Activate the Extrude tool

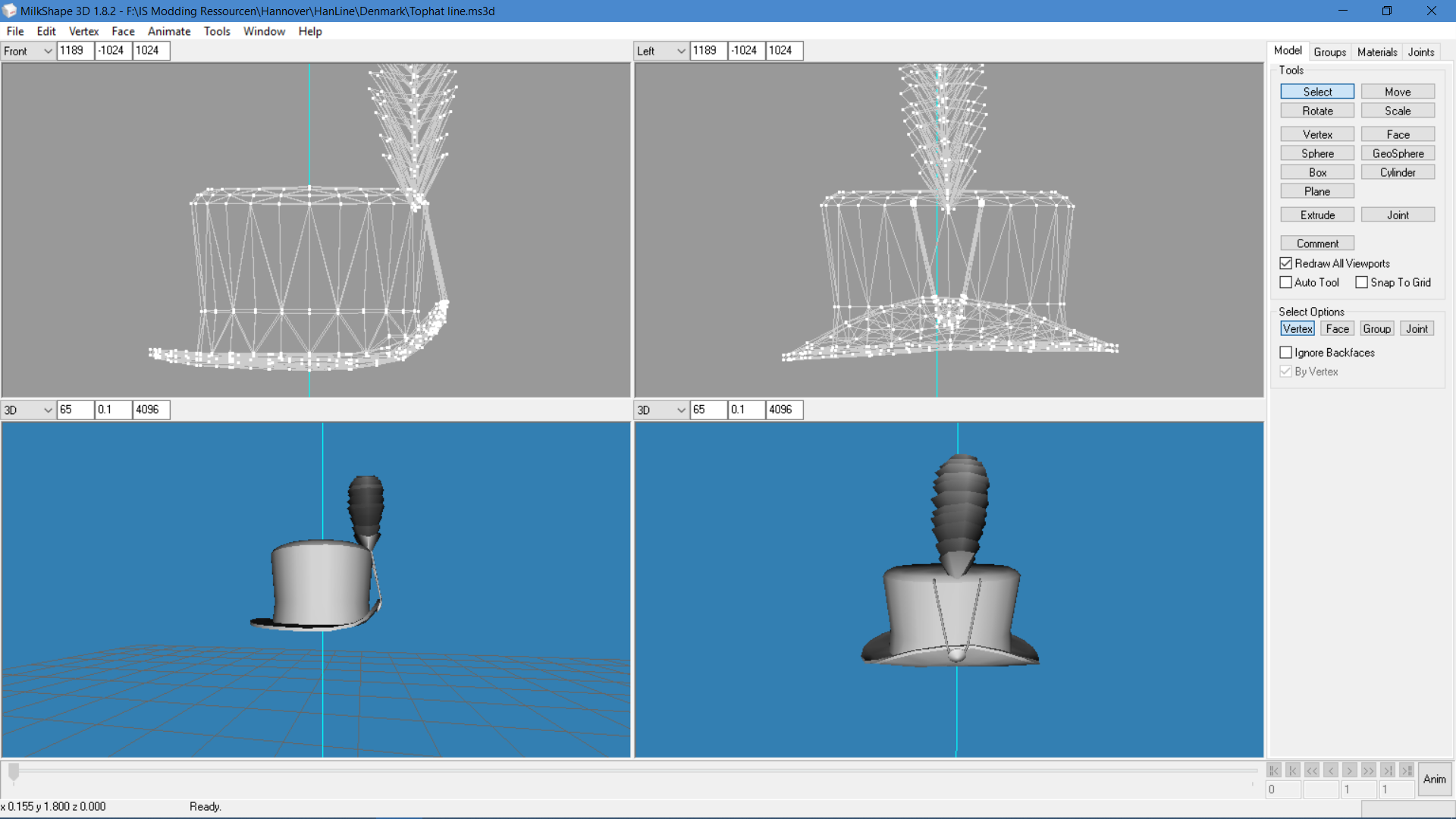[1317, 215]
